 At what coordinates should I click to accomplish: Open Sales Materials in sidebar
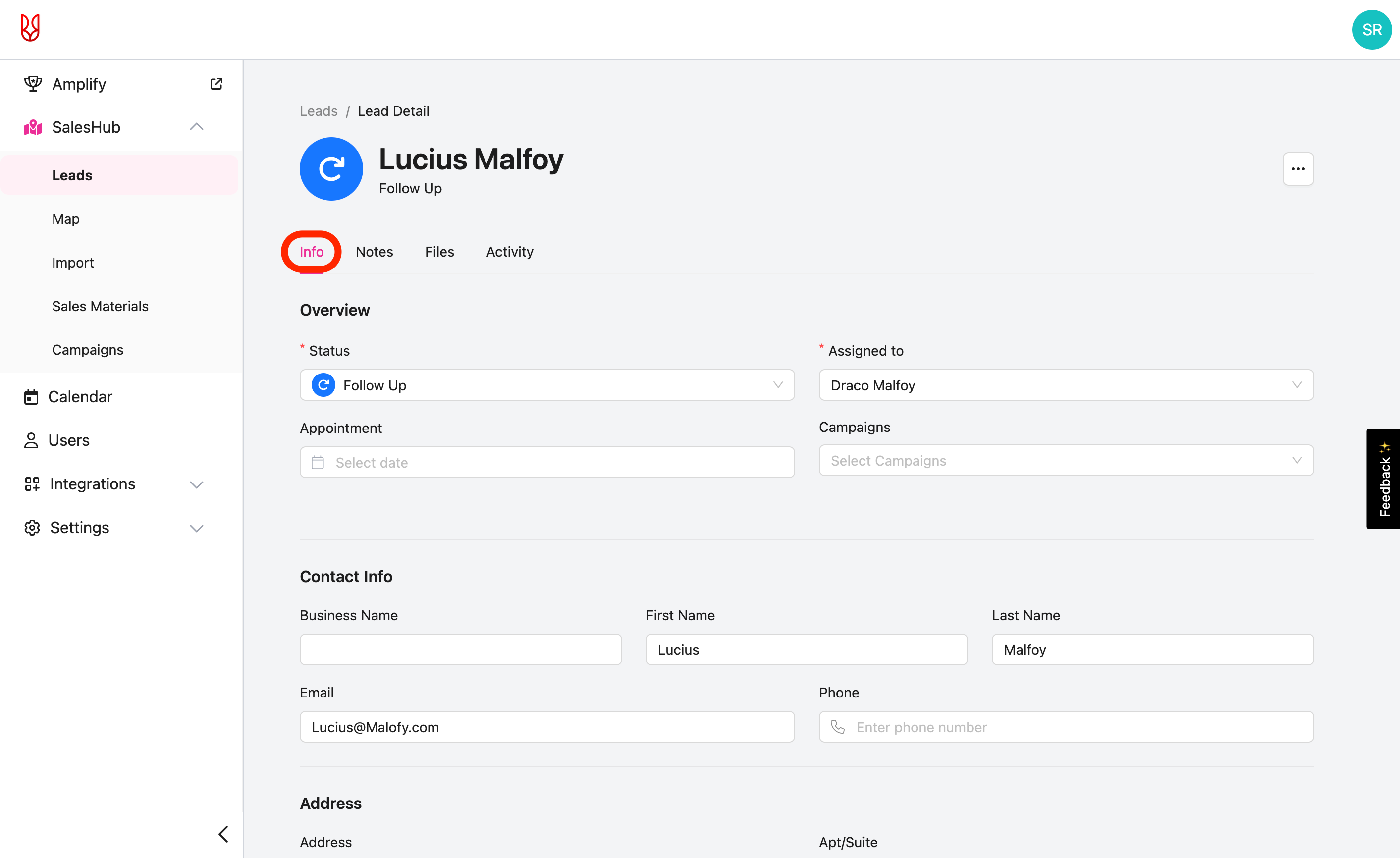100,306
